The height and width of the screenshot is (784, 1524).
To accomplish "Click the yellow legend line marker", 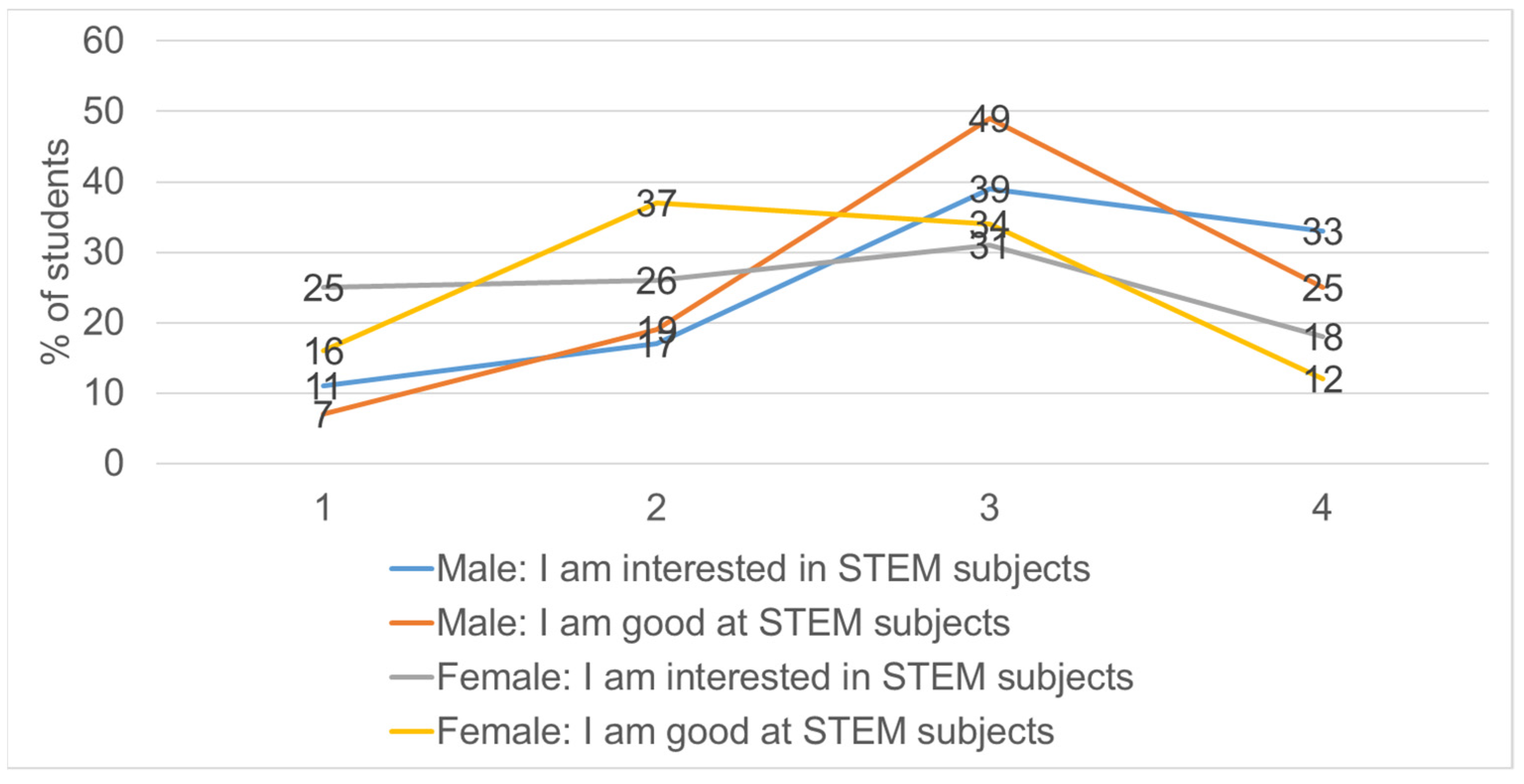I will (x=411, y=731).
